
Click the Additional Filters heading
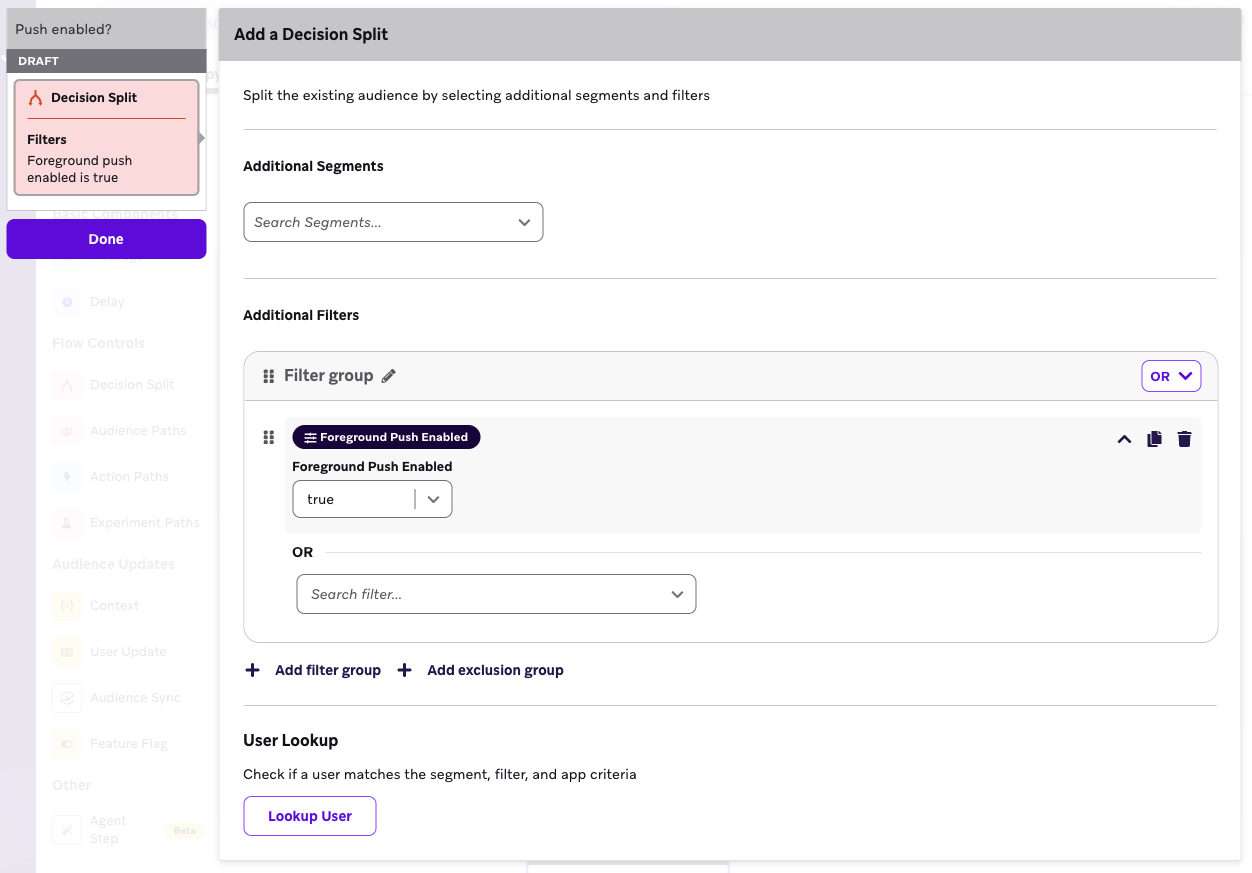click(x=301, y=315)
